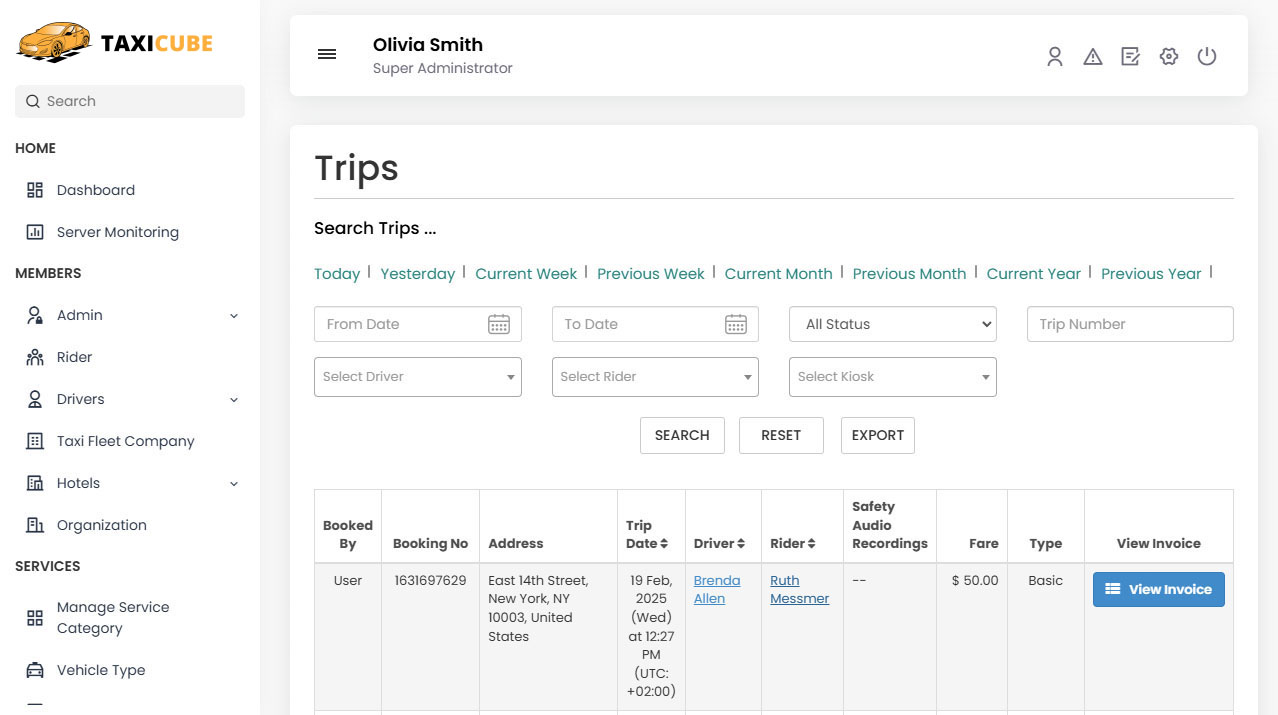The height and width of the screenshot is (715, 1278).
Task: Open the All Status dropdown
Action: 892,324
